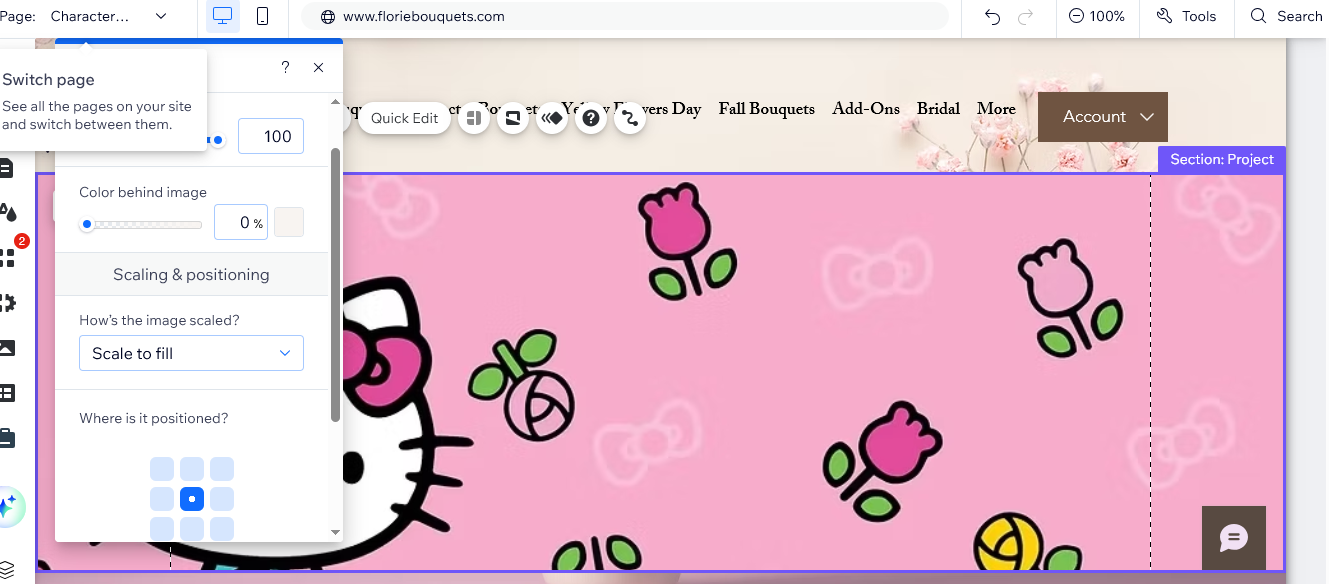
Task: Click the Section: Project label
Action: click(1222, 159)
